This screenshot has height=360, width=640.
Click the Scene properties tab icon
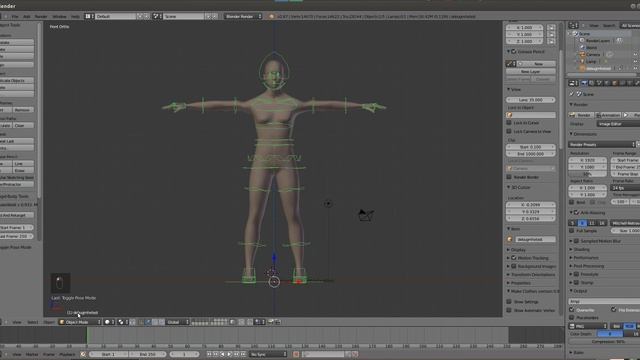pos(599,83)
